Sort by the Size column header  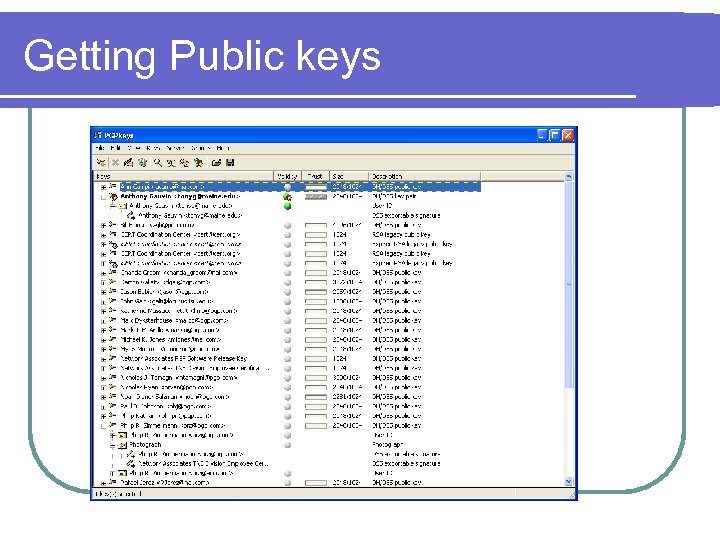pos(349,176)
